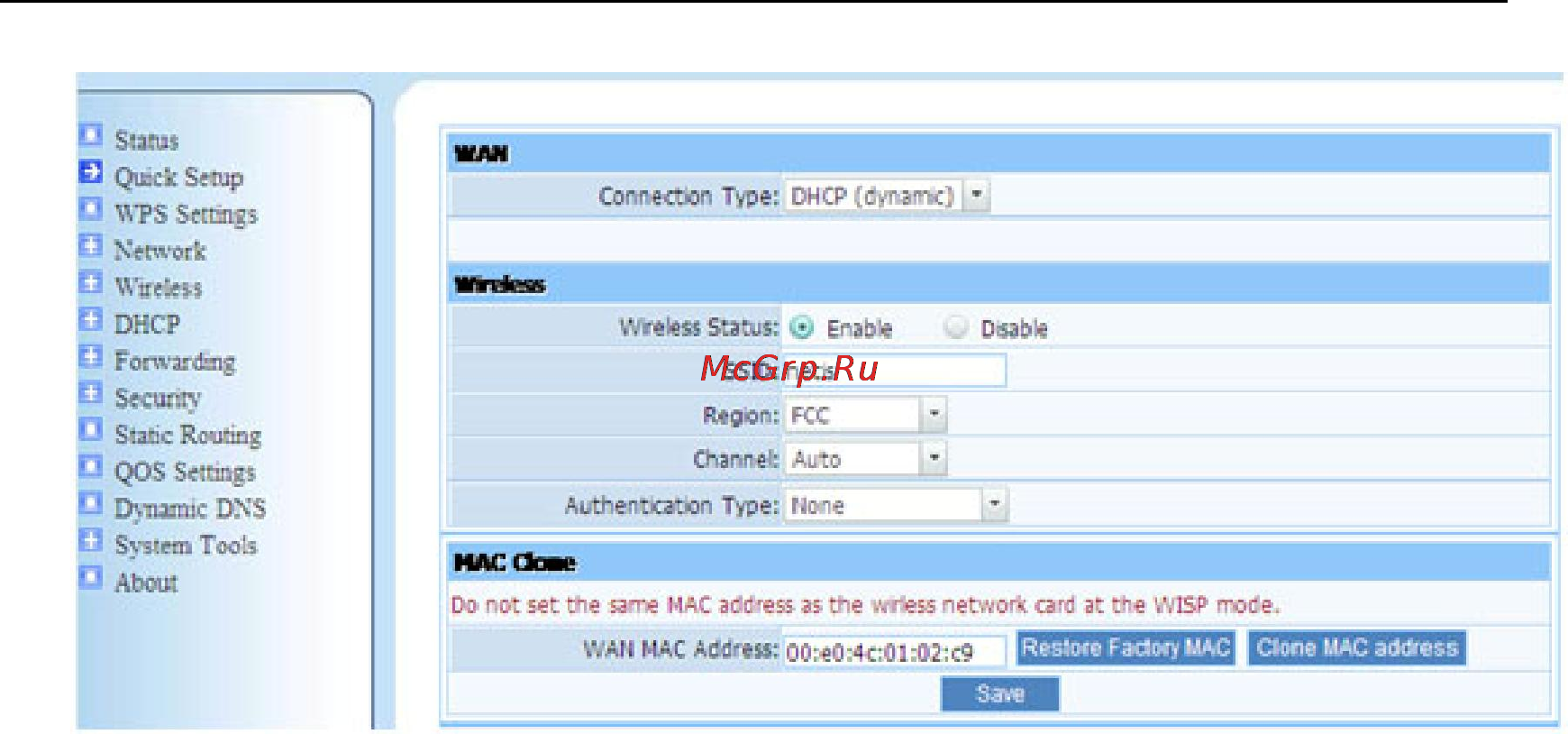Expand Security using its plus icon
This screenshot has width=1568, height=734.
click(x=90, y=392)
